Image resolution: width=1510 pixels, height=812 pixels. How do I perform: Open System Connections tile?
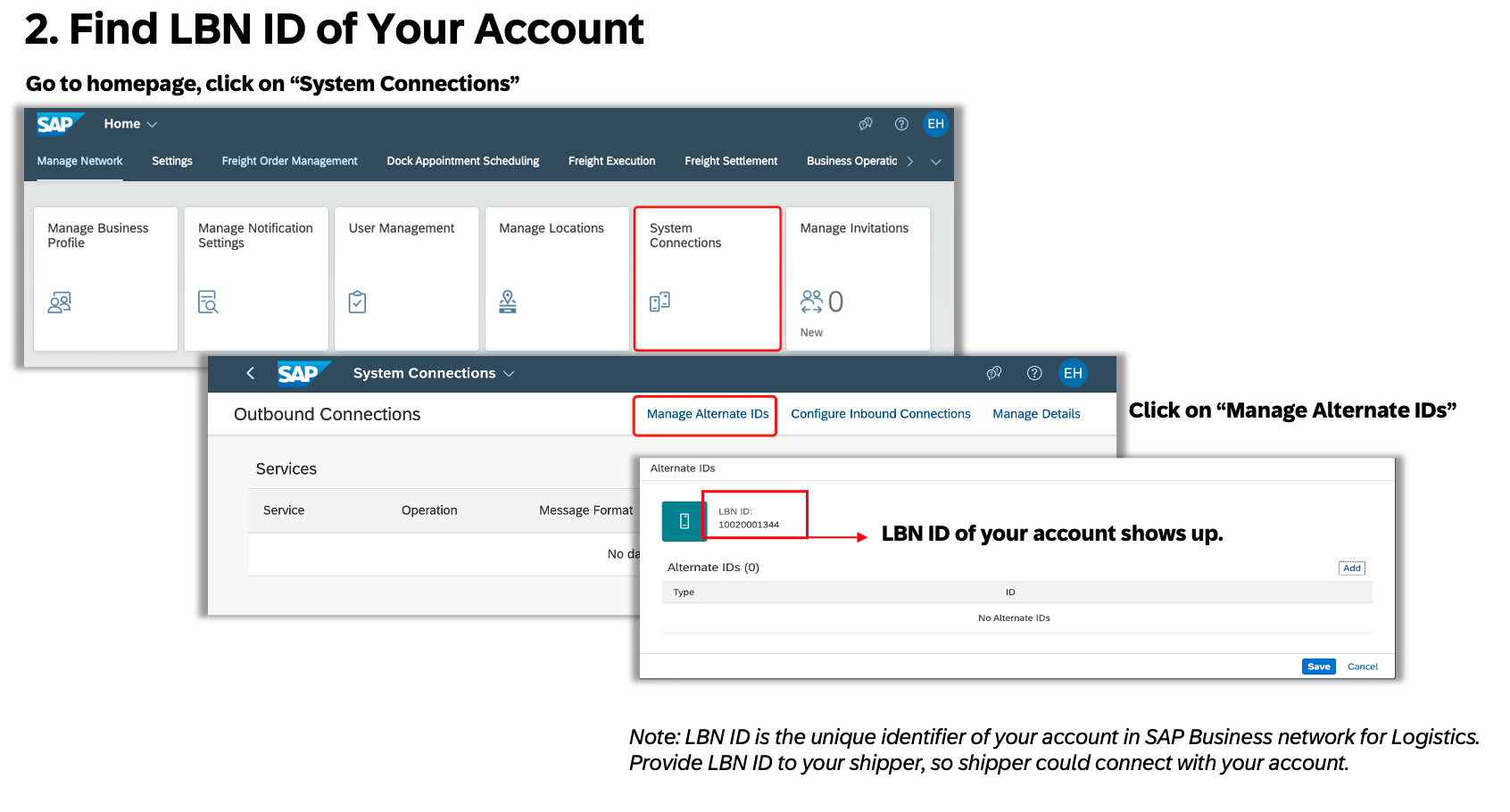pyautogui.click(x=708, y=278)
